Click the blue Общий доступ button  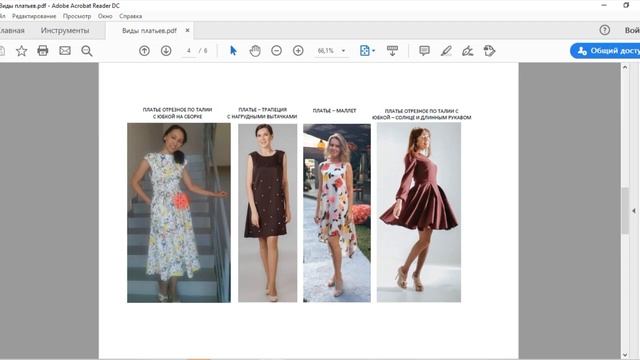(605, 51)
